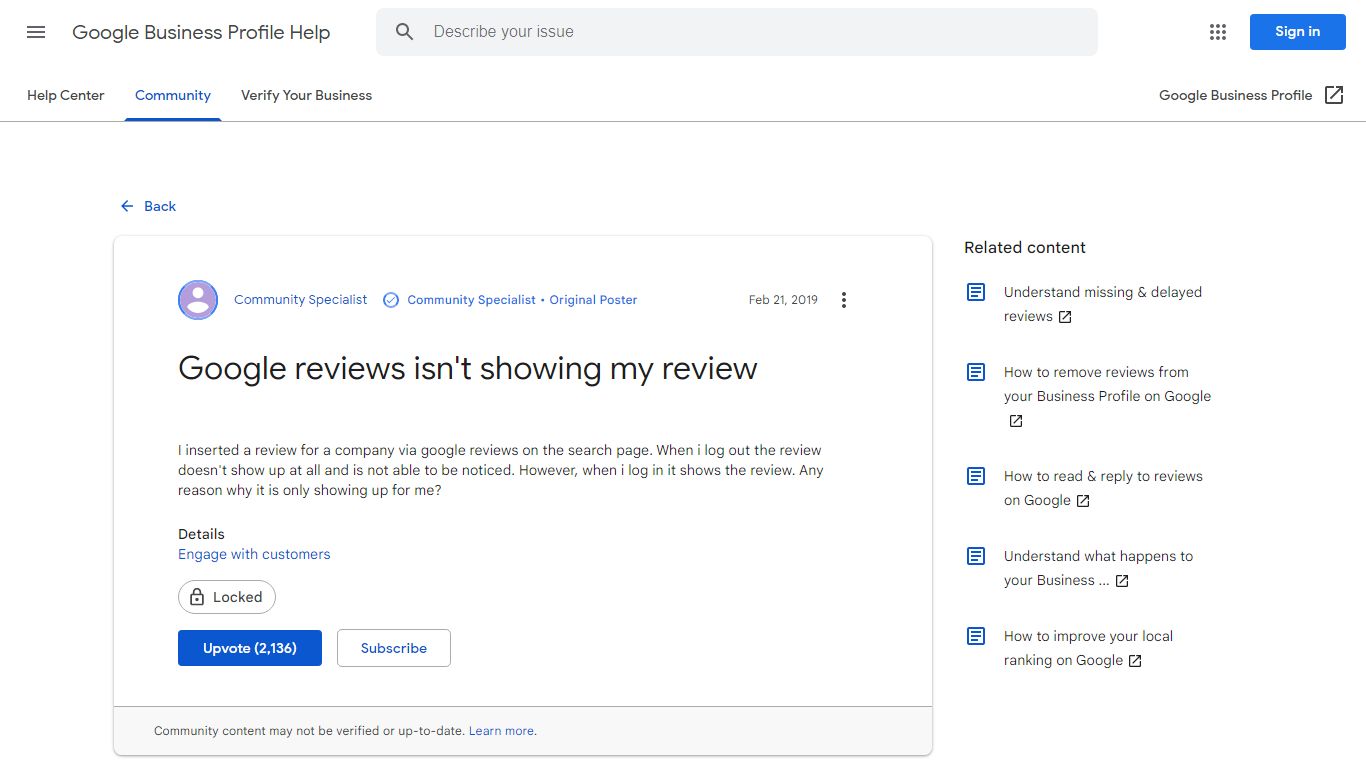Click the Google Business Profile Help title
Screen dimensions: 1366x768
click(x=201, y=32)
